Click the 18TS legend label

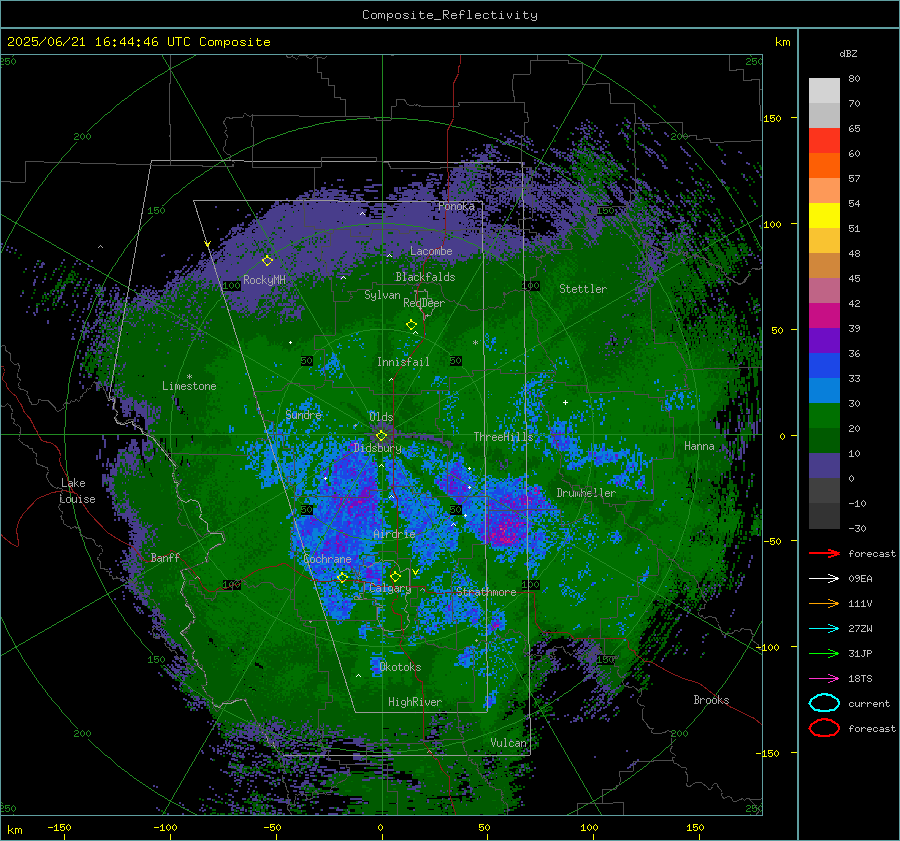[x=860, y=679]
